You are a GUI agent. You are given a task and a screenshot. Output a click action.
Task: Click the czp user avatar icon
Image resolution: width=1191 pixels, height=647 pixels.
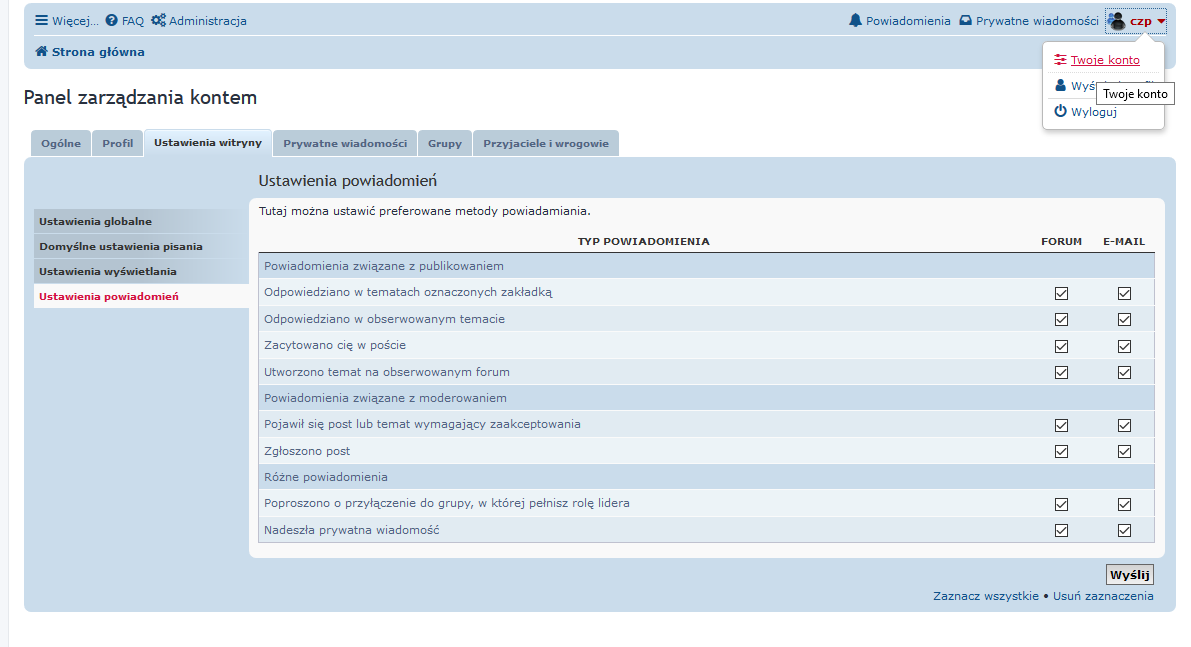[x=1117, y=21]
